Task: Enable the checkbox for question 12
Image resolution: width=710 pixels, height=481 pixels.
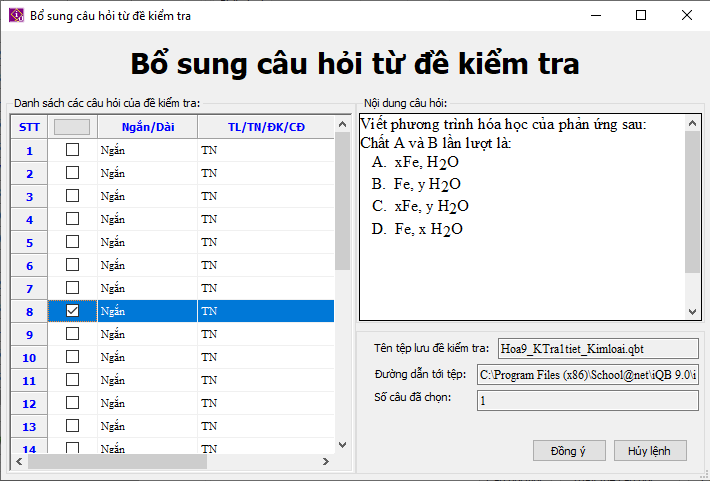Action: tap(72, 403)
